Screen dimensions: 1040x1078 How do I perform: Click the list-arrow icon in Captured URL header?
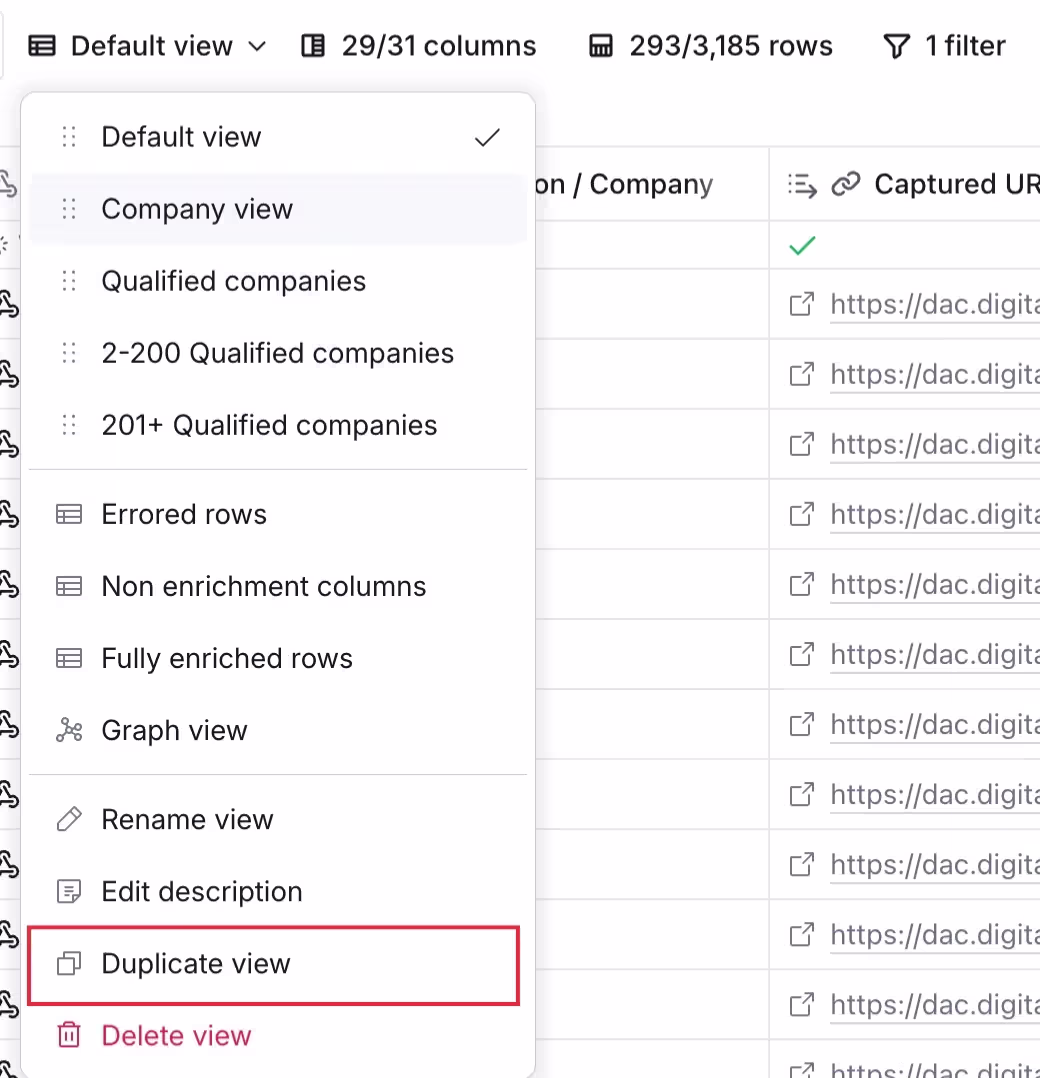pos(802,185)
